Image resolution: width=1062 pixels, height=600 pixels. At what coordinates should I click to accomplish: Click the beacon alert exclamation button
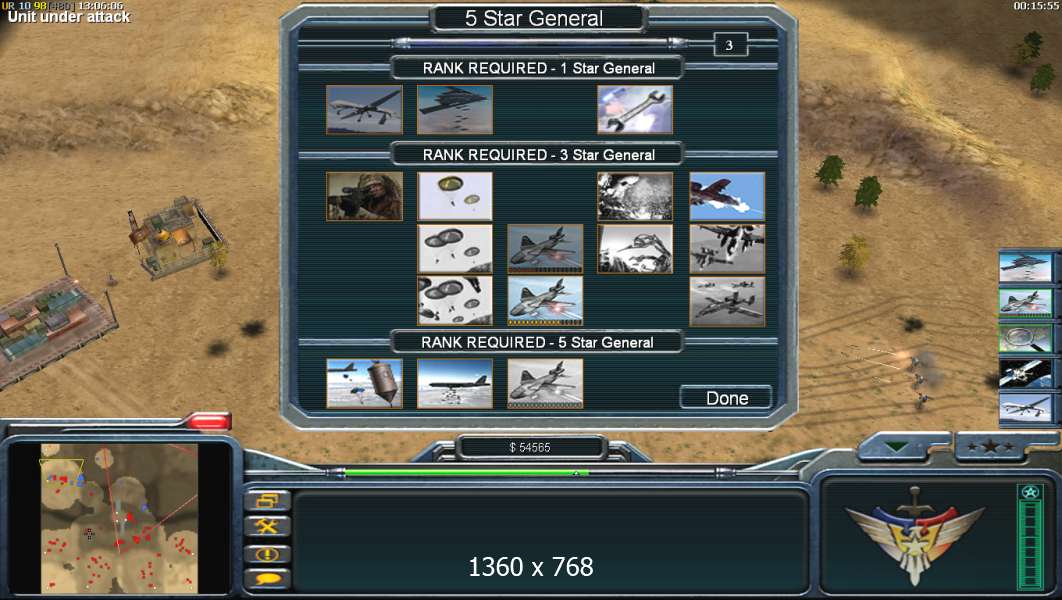(268, 554)
